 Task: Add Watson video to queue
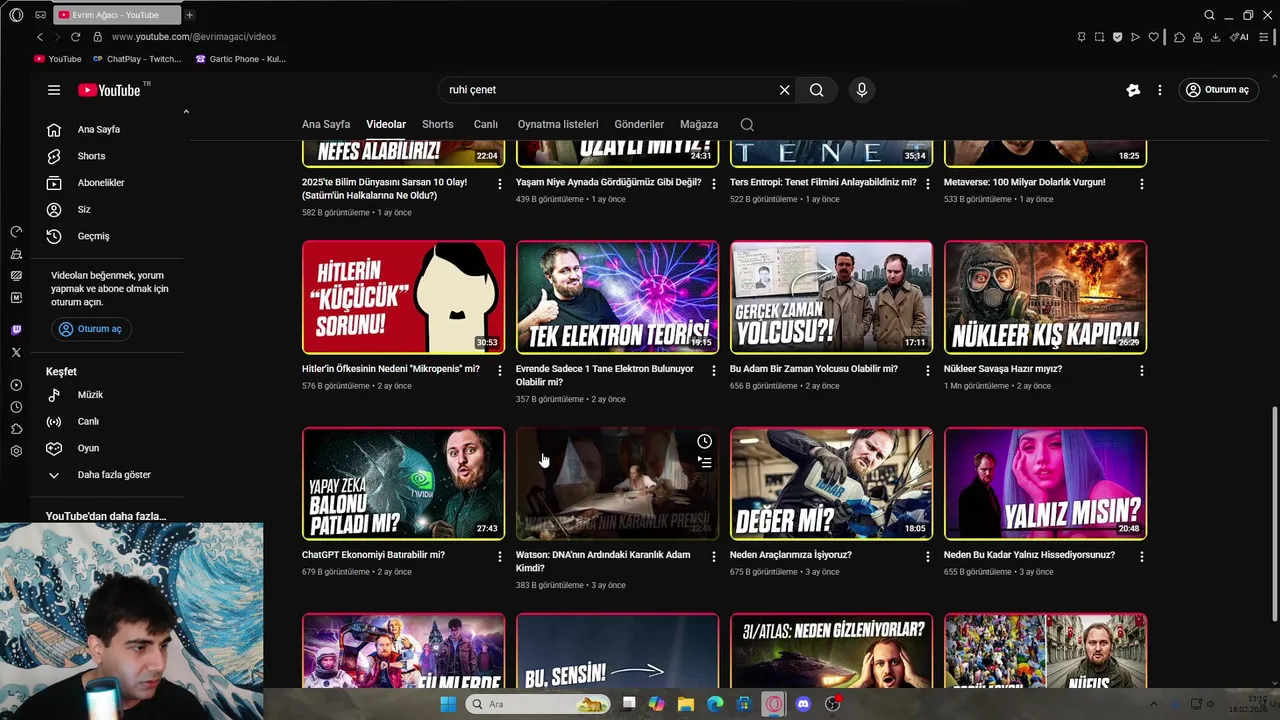[705, 462]
